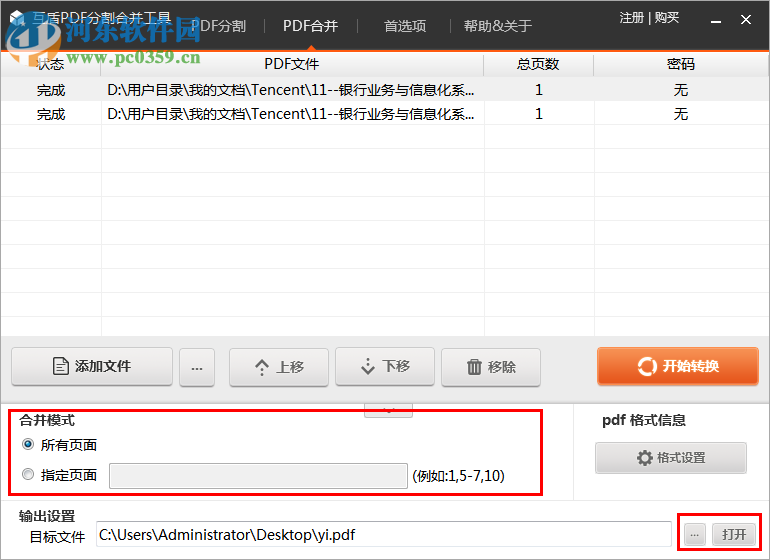Select the first PDF file row path
This screenshot has width=770, height=560.
291,90
